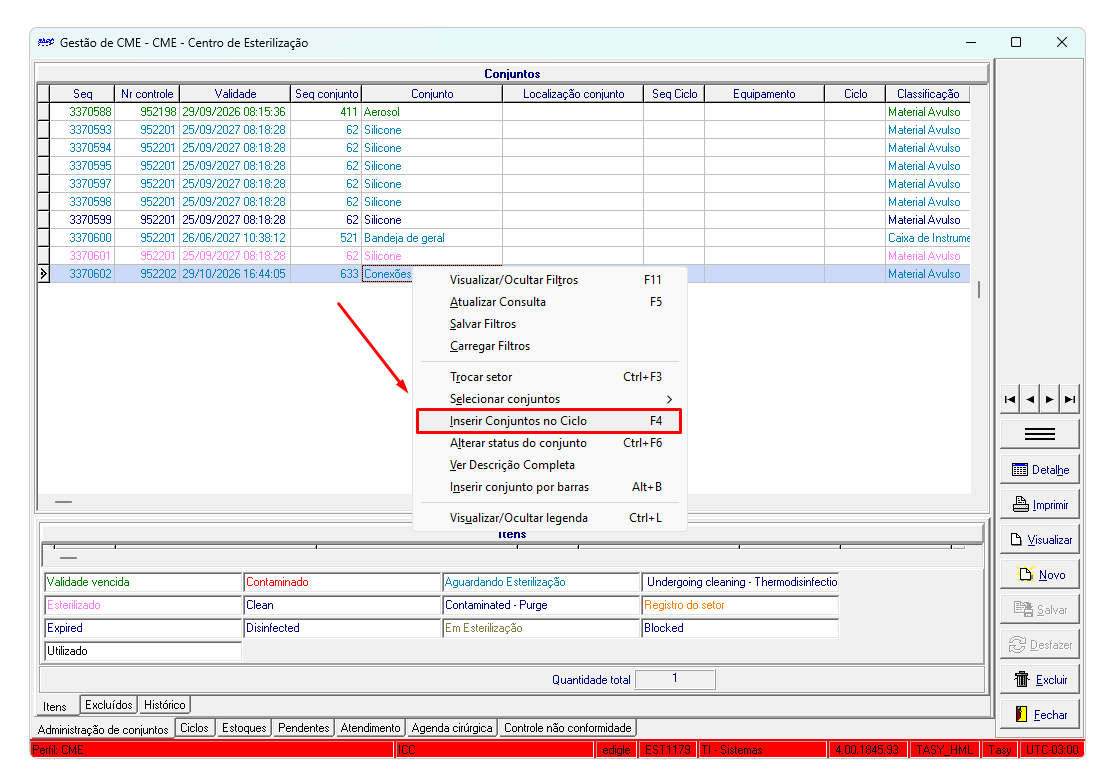Viewport: 1098px width, 770px height.
Task: Choose Atualizar Consulta from the menu
Action: [x=550, y=302]
